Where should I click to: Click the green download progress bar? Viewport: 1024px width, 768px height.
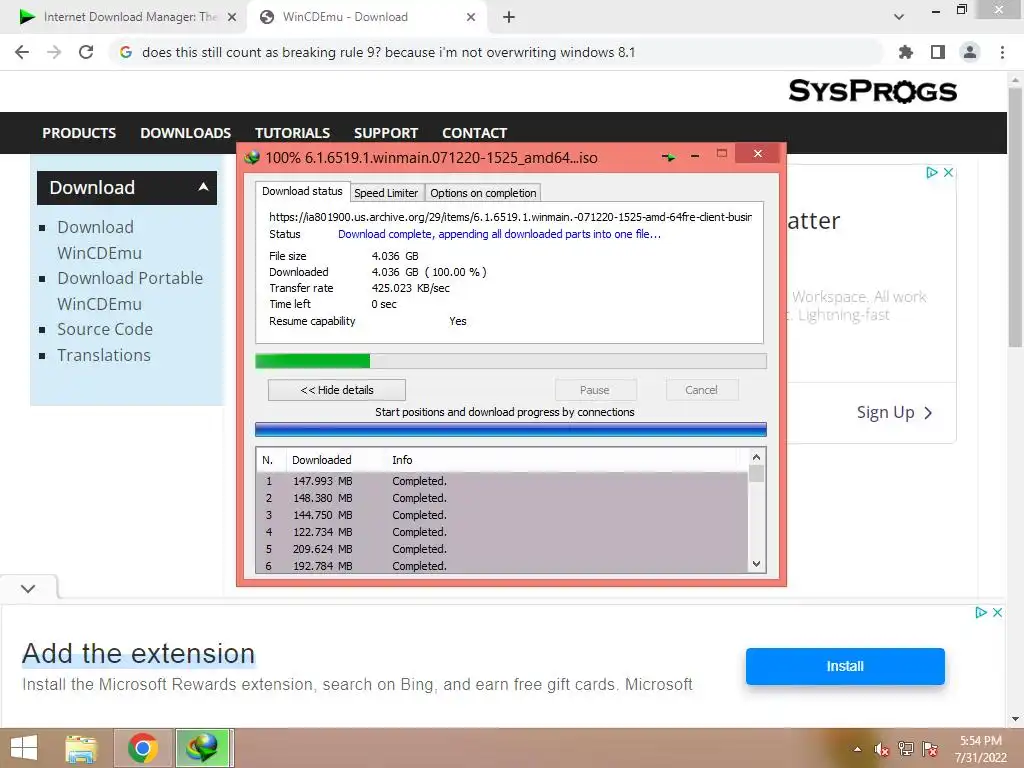point(511,361)
